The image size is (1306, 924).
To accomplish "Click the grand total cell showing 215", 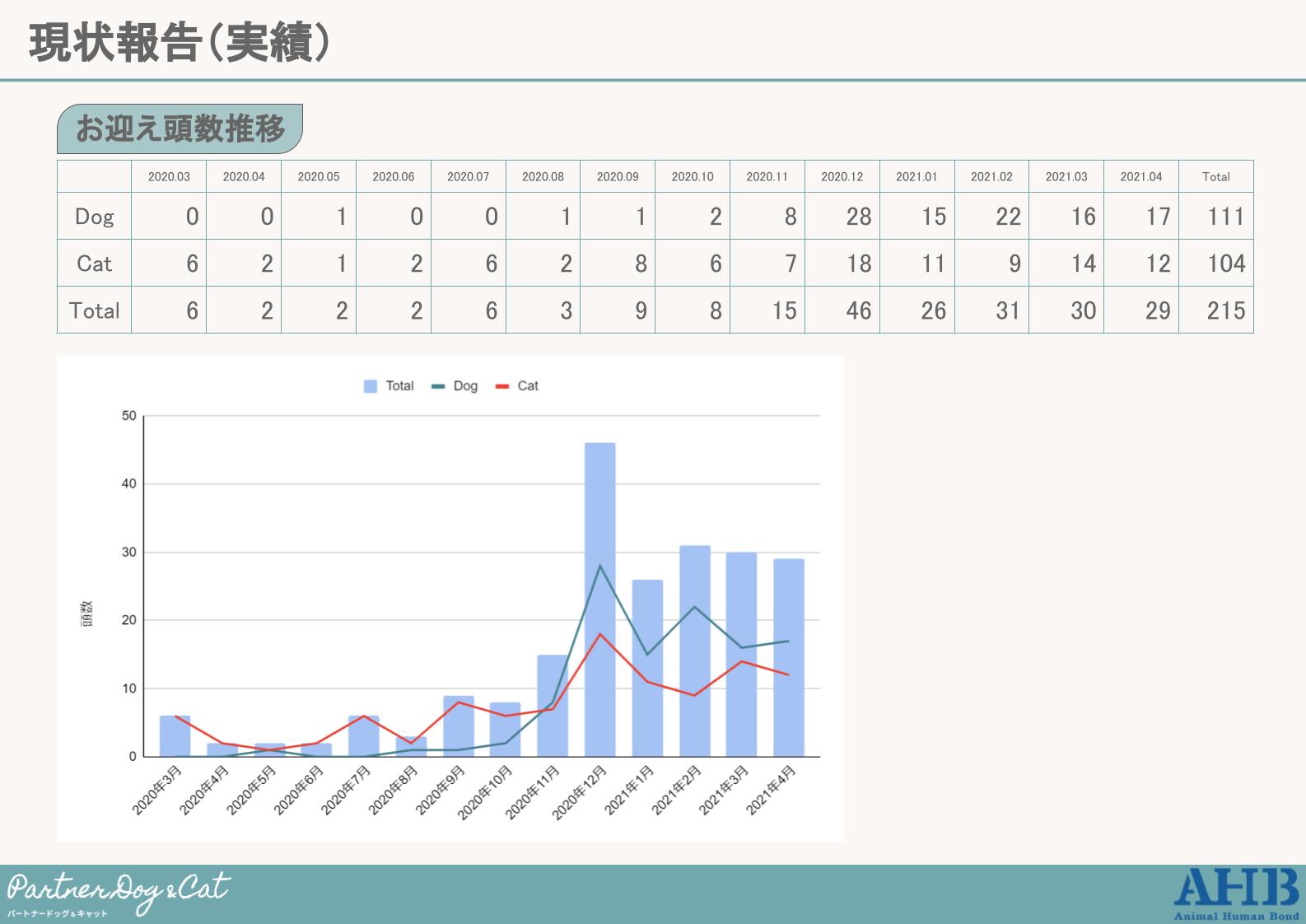I will click(x=1216, y=310).
